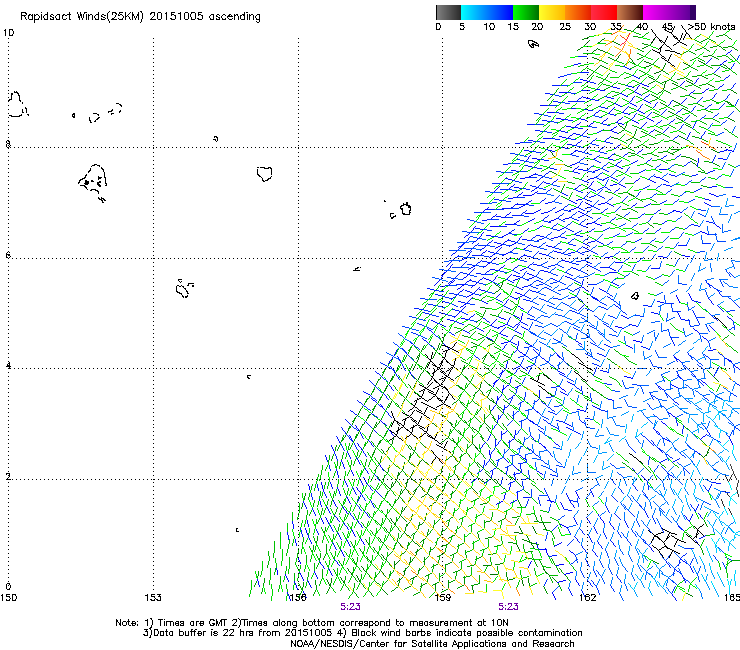The height and width of the screenshot is (650, 740).
Task: Click the '20' label under the color bar
Action: point(537,26)
